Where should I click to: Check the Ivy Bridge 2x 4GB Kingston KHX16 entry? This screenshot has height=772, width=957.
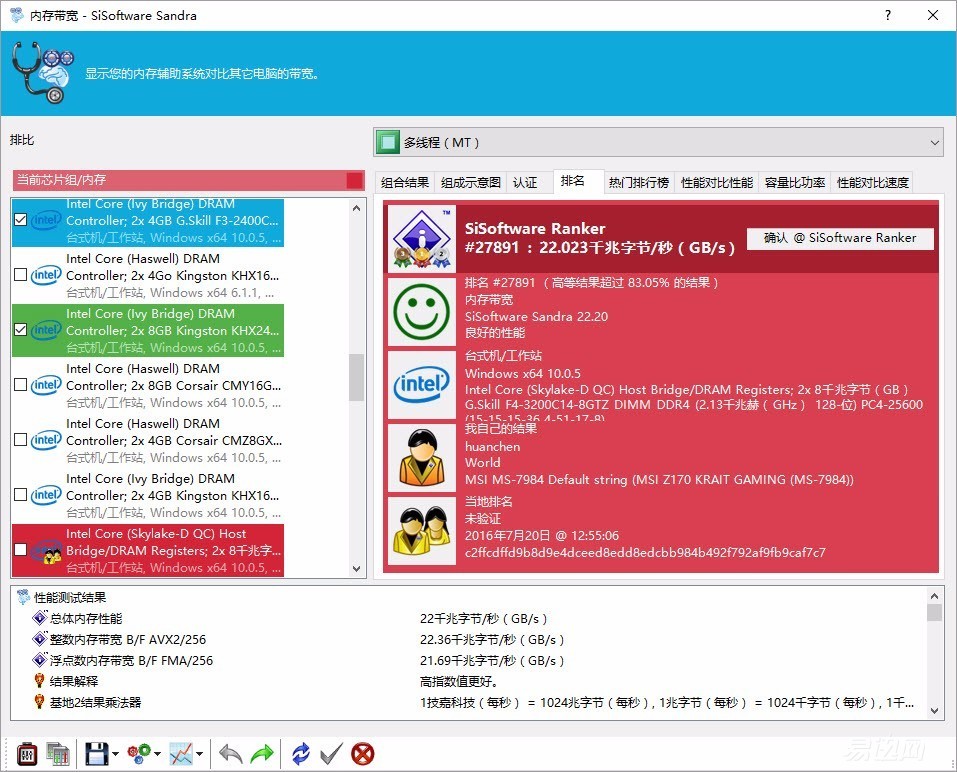(20, 494)
